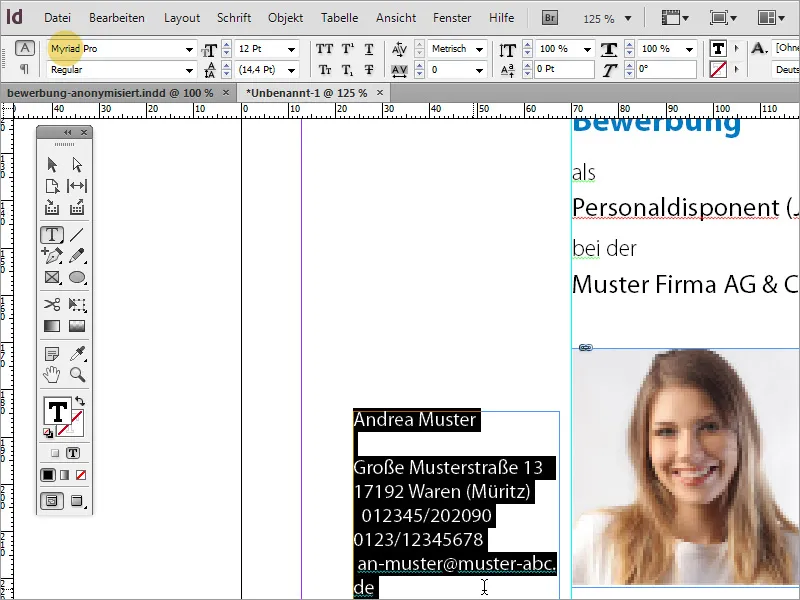Click the text fill color swatch in toolbox
800x600 pixels.
click(57, 411)
